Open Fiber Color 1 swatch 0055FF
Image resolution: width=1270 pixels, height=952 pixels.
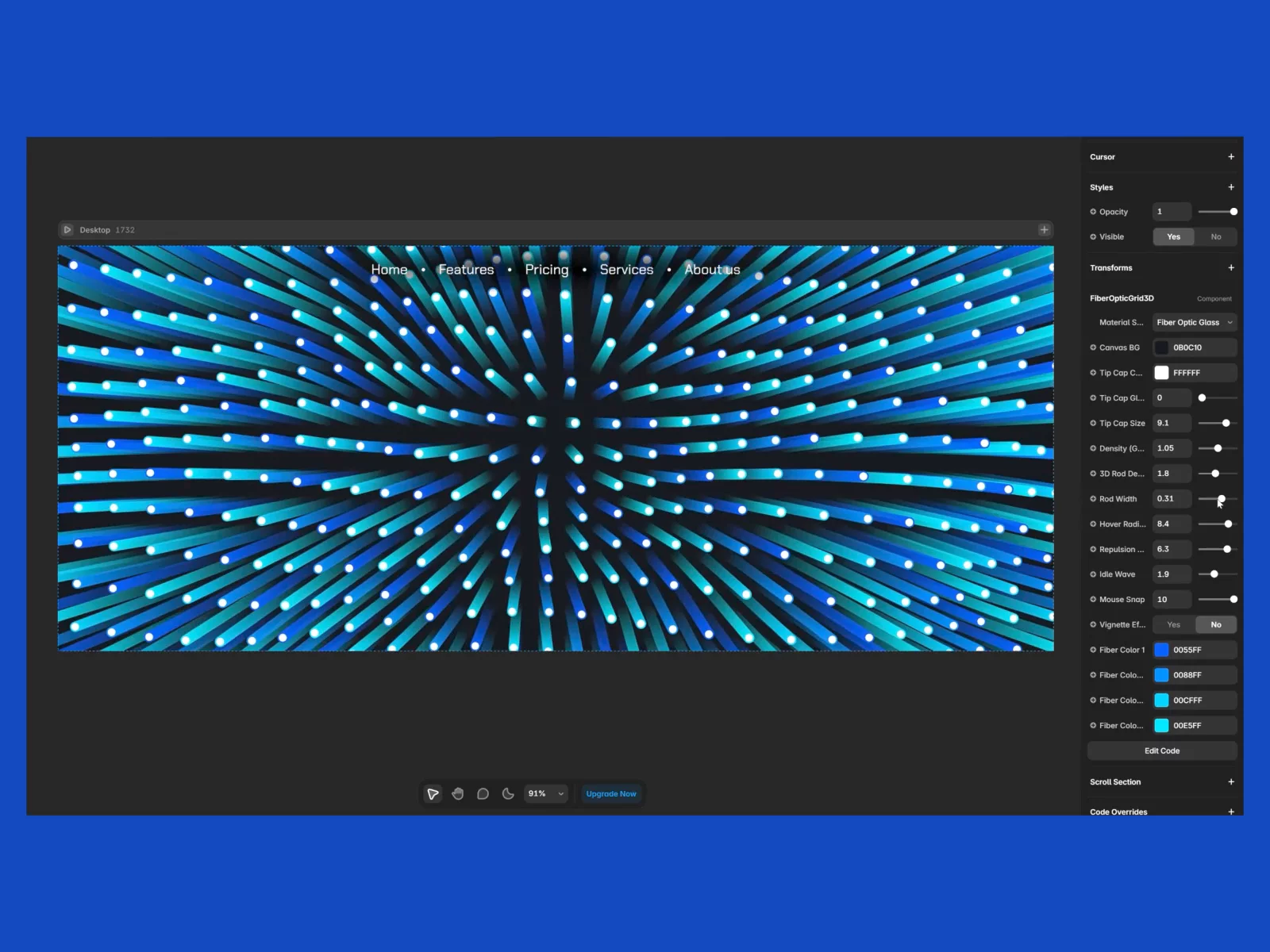[x=1161, y=650]
